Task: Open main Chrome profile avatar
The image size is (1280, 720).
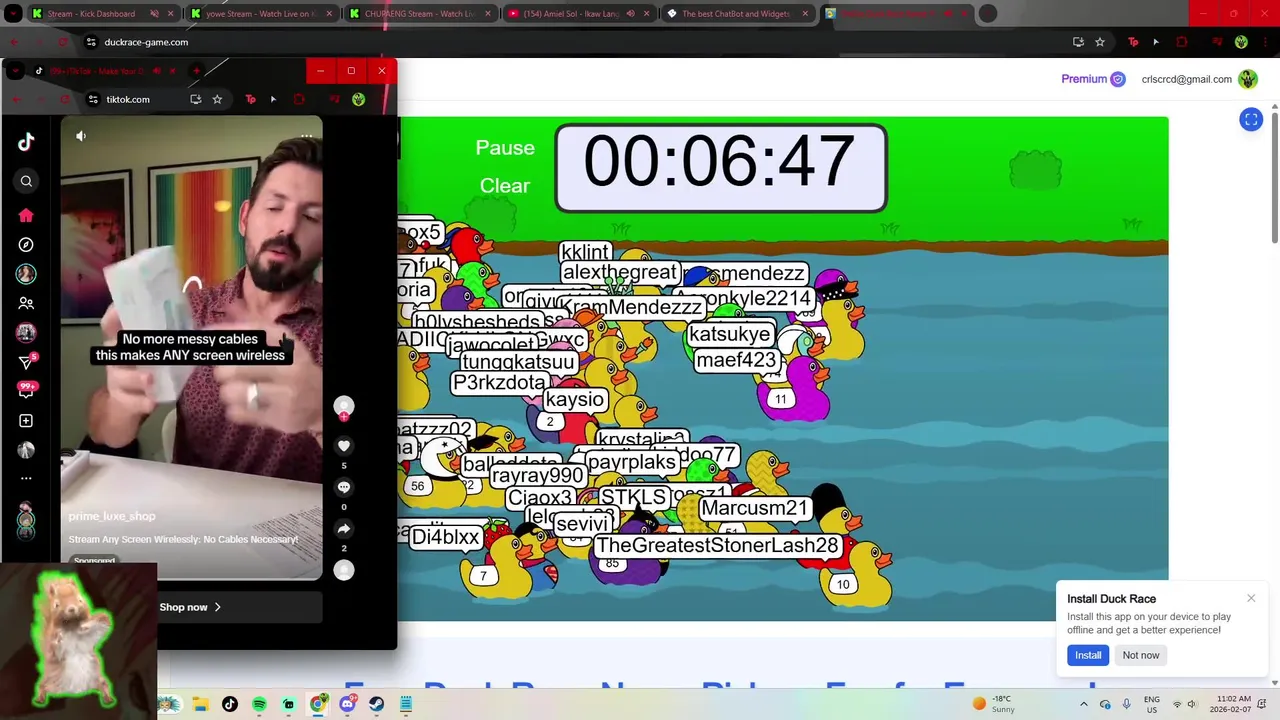Action: point(1241,42)
